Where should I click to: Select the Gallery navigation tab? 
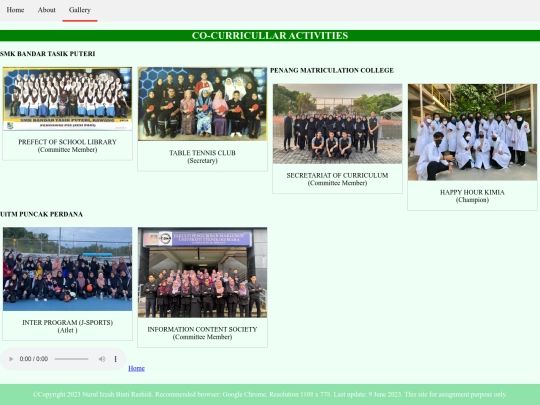click(x=80, y=10)
